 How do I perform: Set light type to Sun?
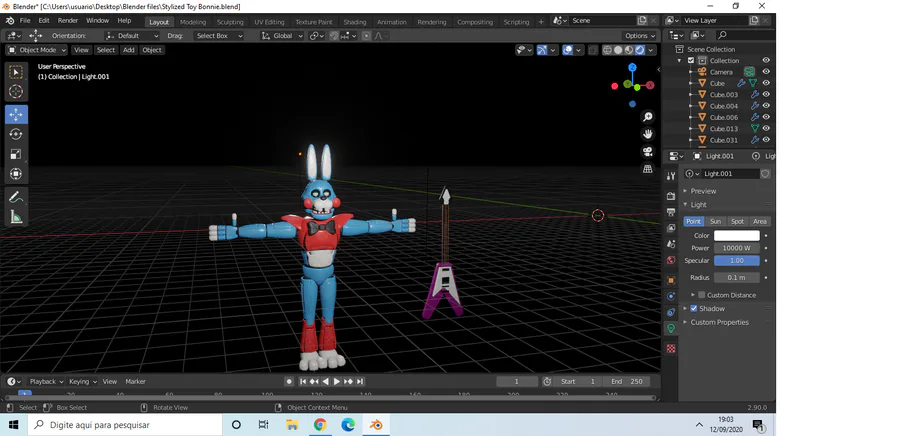[x=715, y=221]
